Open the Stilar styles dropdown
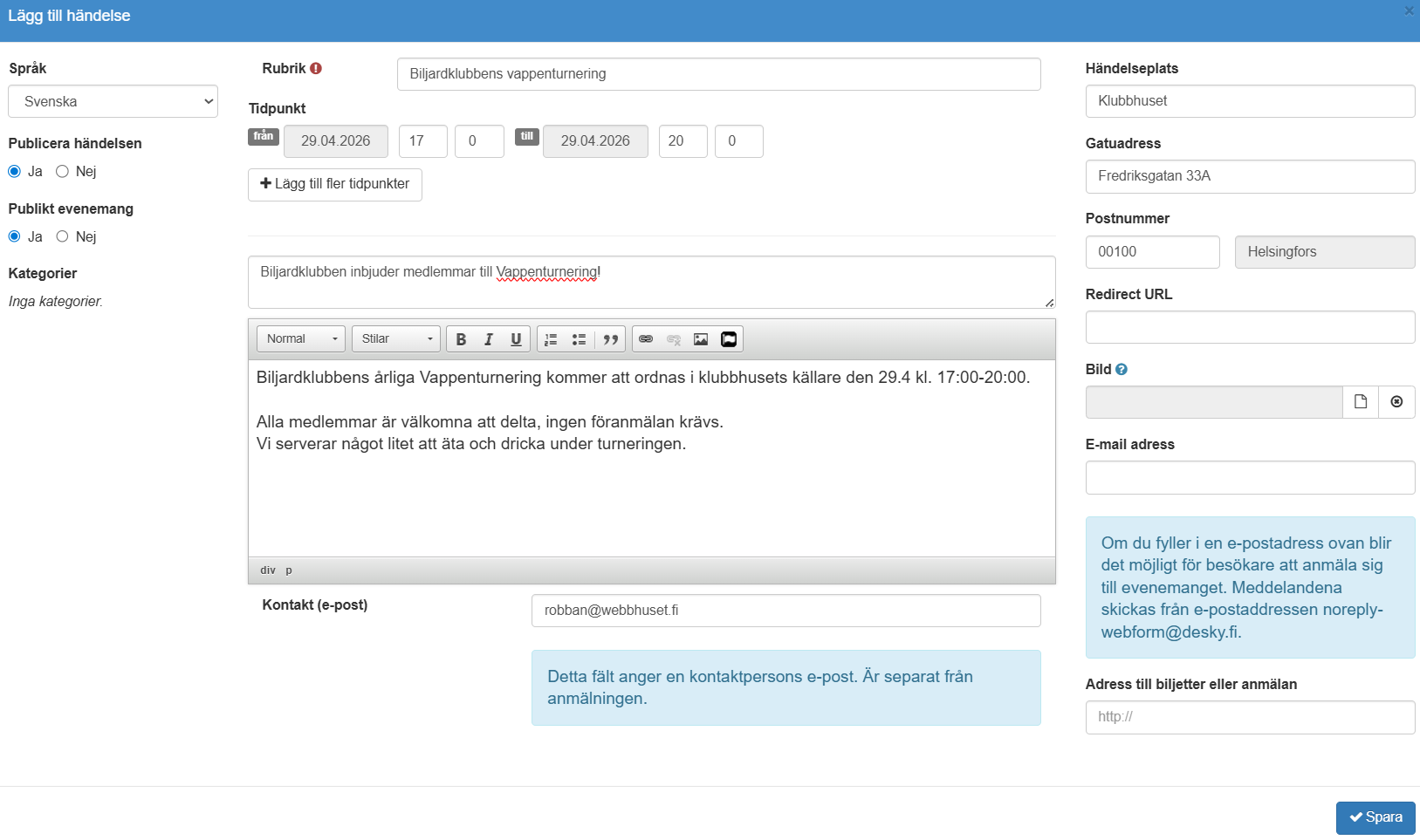The image size is (1420, 840). [x=396, y=339]
